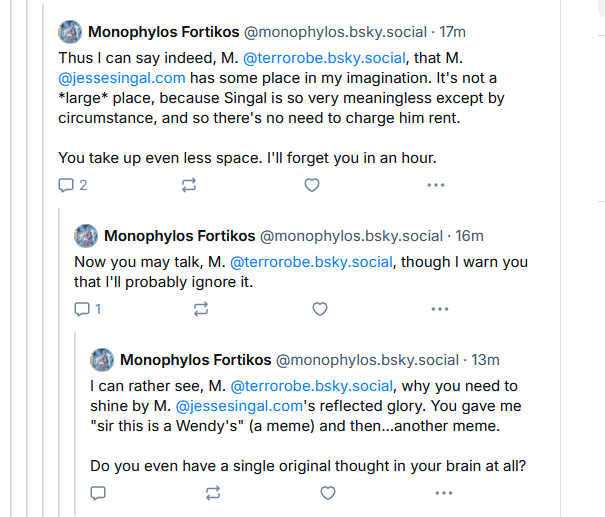Open @terrorobe.bsky.social mention in 16m post

coord(311,262)
